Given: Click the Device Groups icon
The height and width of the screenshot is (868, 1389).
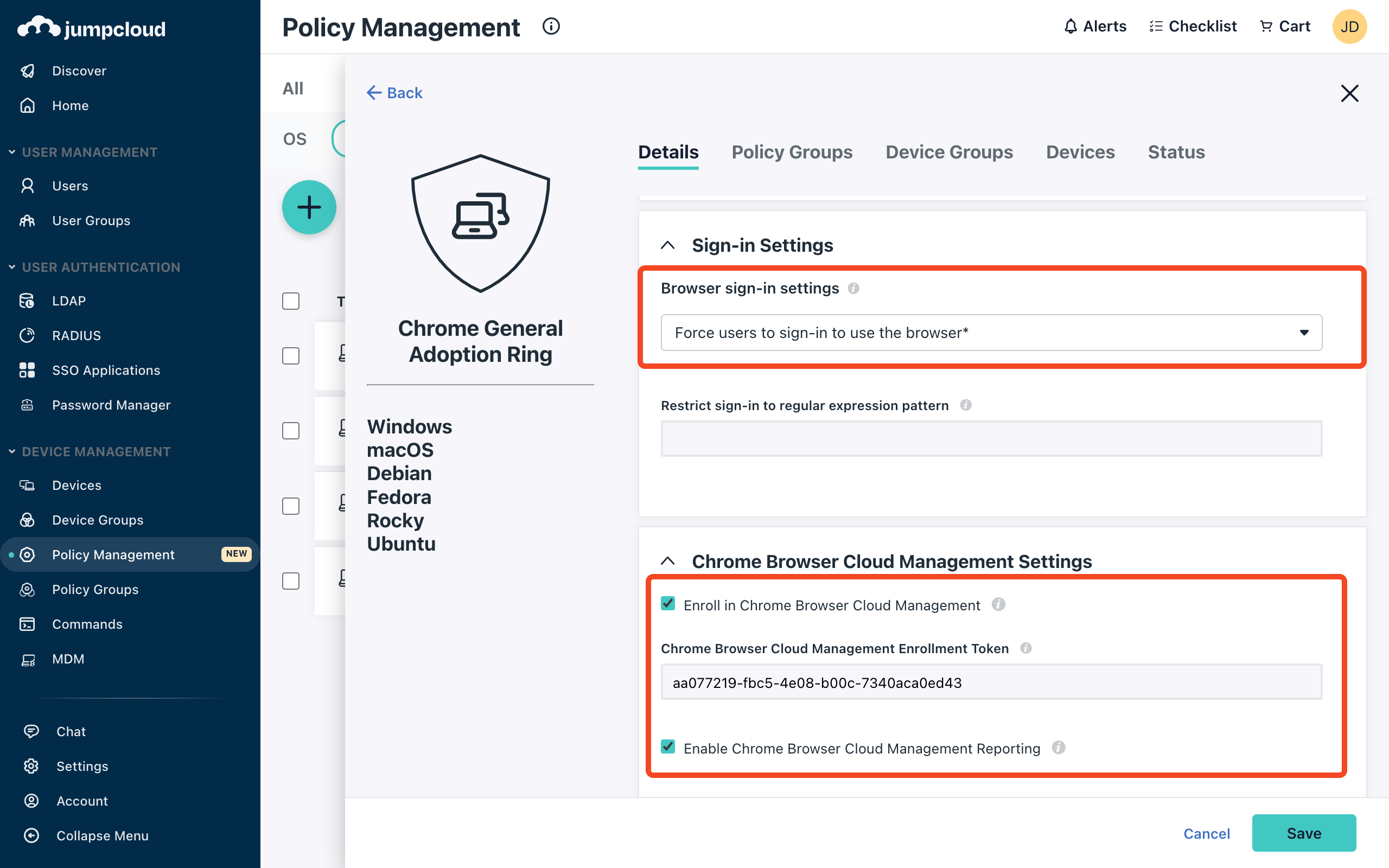Looking at the screenshot, I should (27, 520).
